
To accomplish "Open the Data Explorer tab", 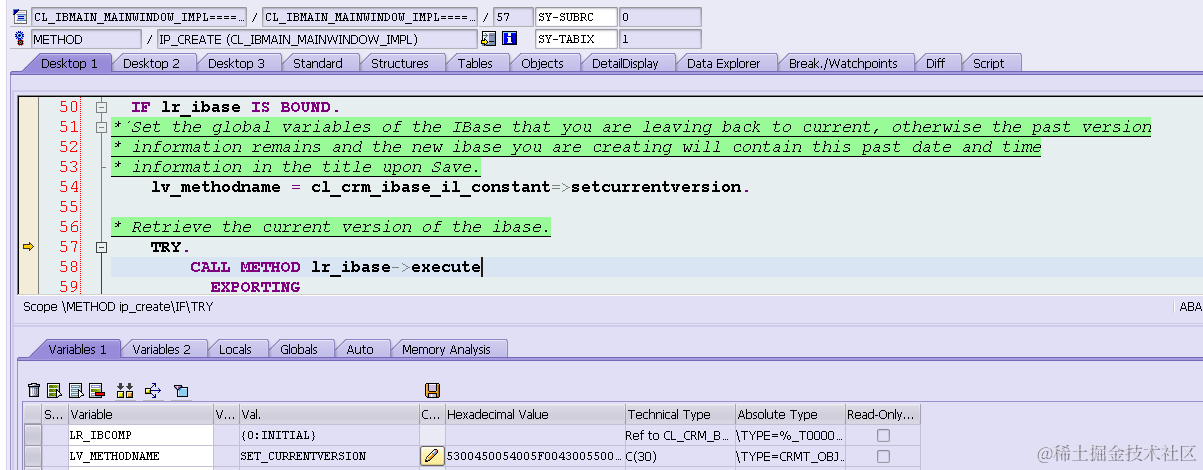I will (724, 63).
